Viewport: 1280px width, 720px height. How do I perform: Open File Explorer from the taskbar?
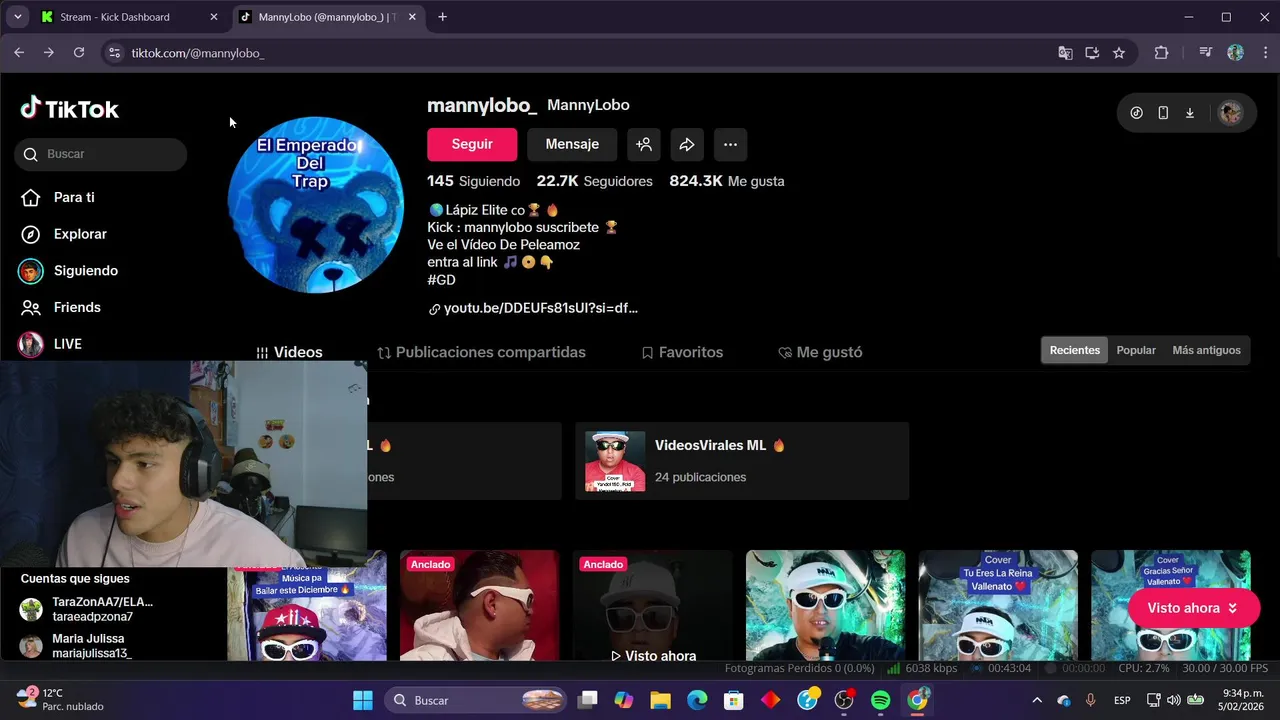[x=660, y=700]
